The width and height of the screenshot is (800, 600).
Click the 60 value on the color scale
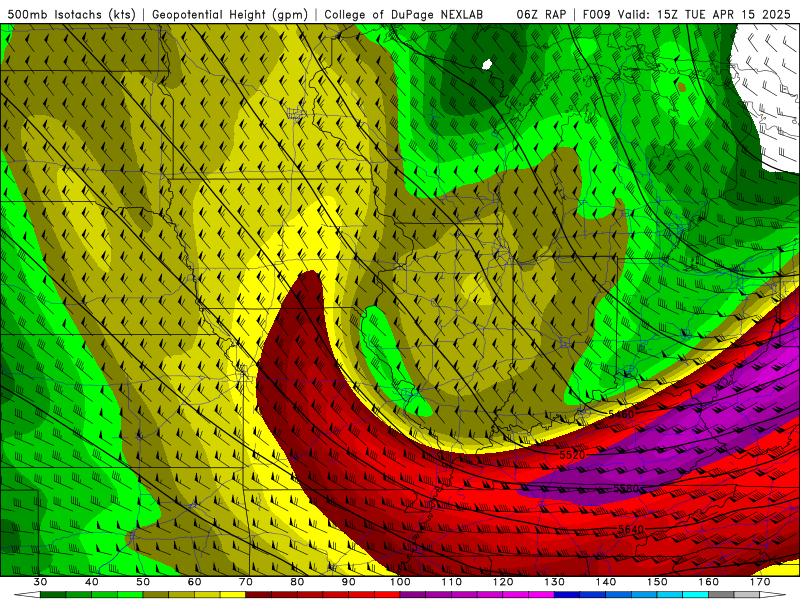[194, 582]
